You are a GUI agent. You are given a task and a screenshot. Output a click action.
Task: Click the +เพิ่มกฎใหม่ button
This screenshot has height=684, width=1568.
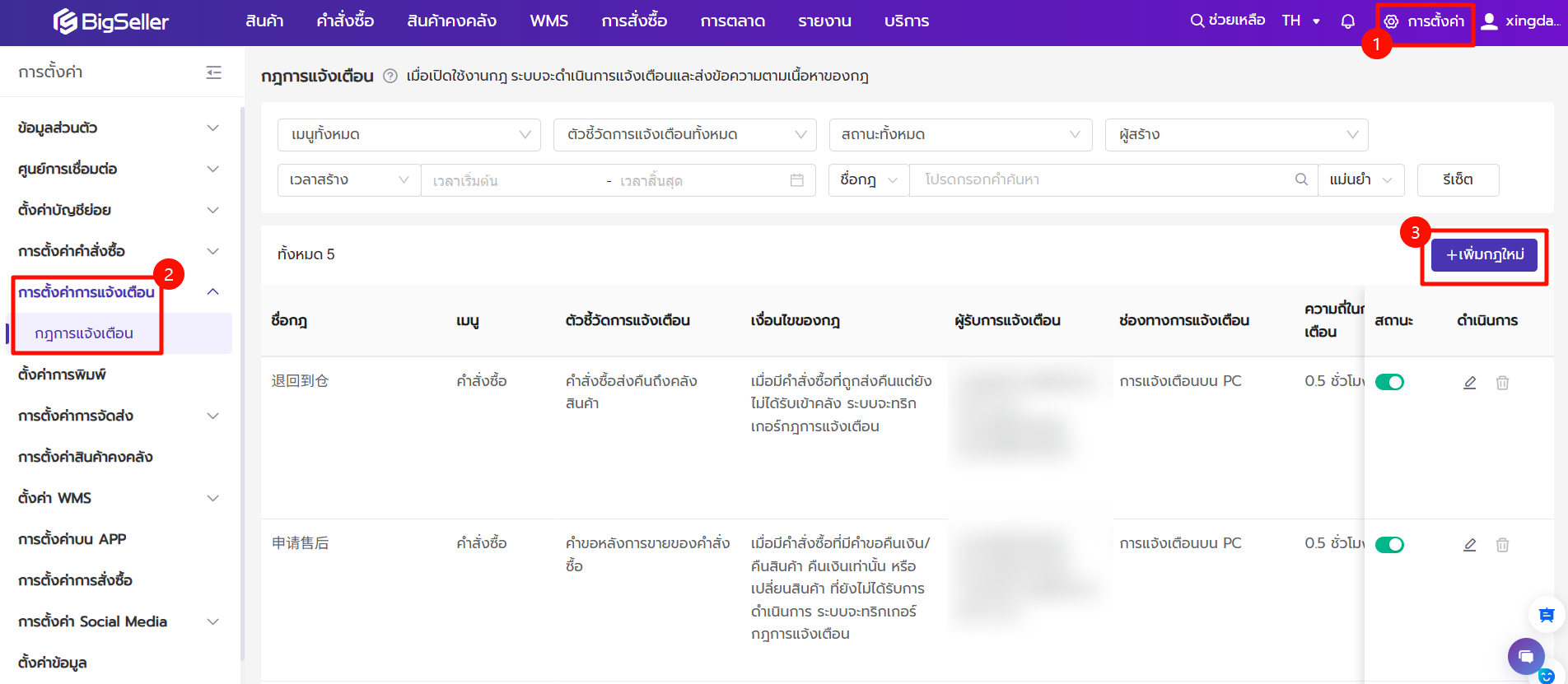[1484, 255]
